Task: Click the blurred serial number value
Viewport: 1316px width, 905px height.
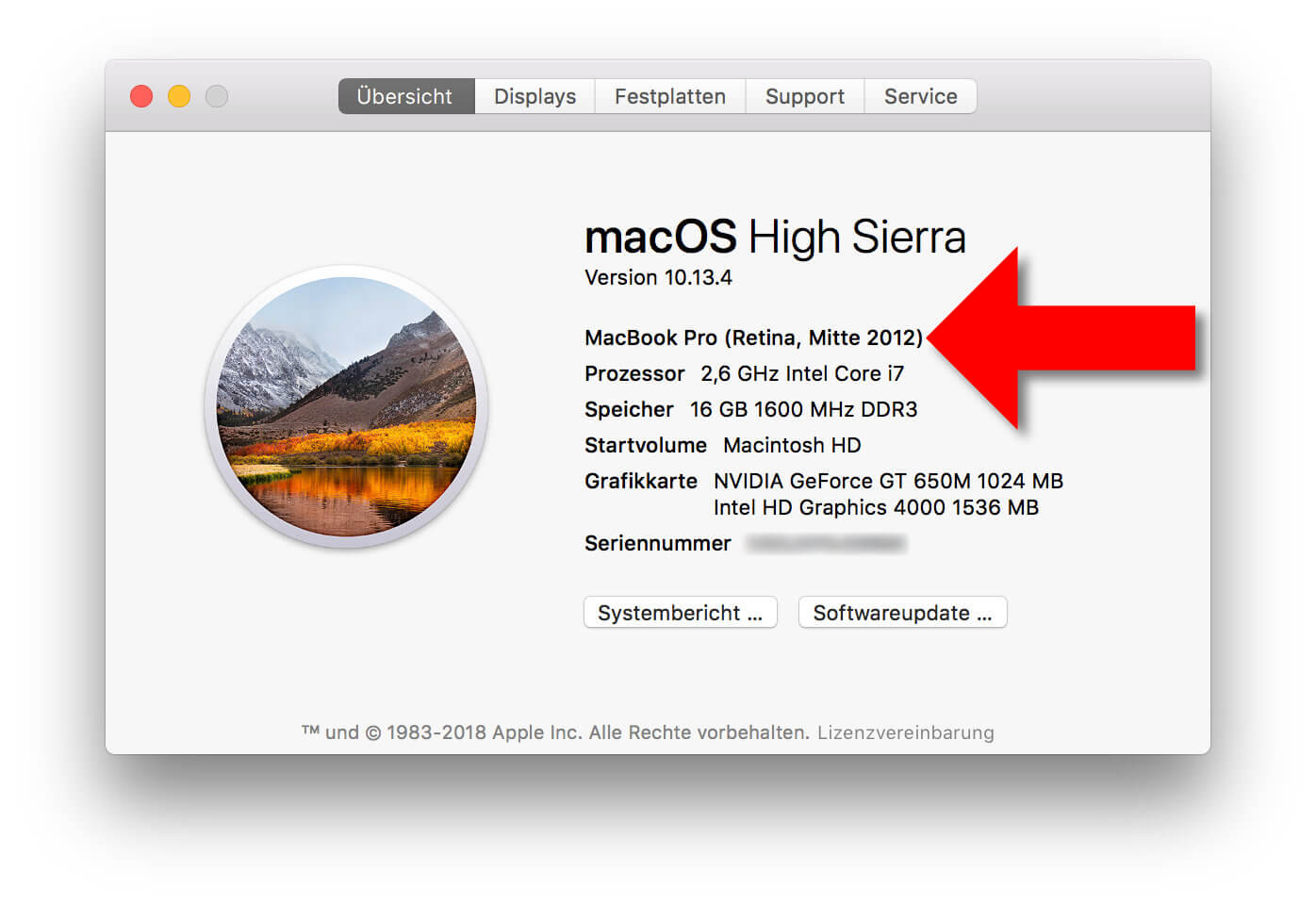Action: coord(826,543)
